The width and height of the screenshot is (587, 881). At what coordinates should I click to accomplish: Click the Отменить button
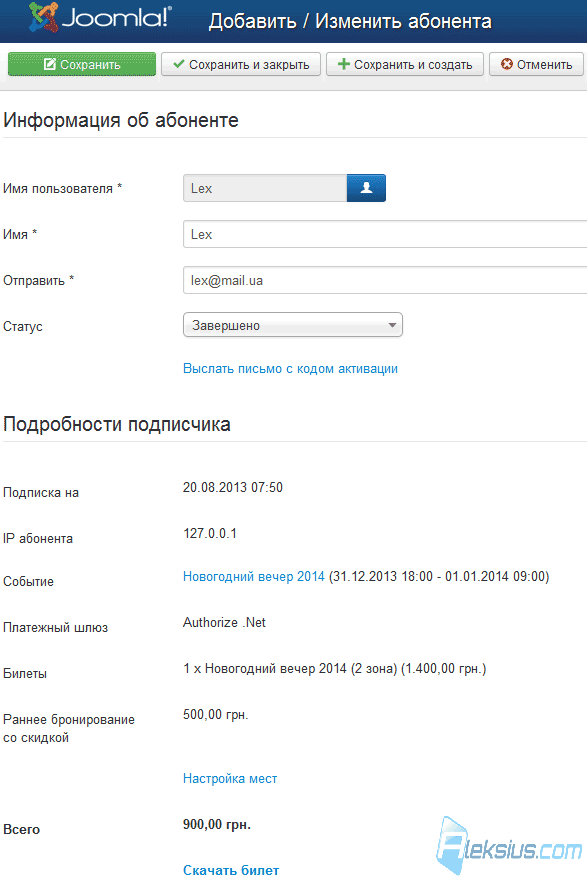(536, 64)
